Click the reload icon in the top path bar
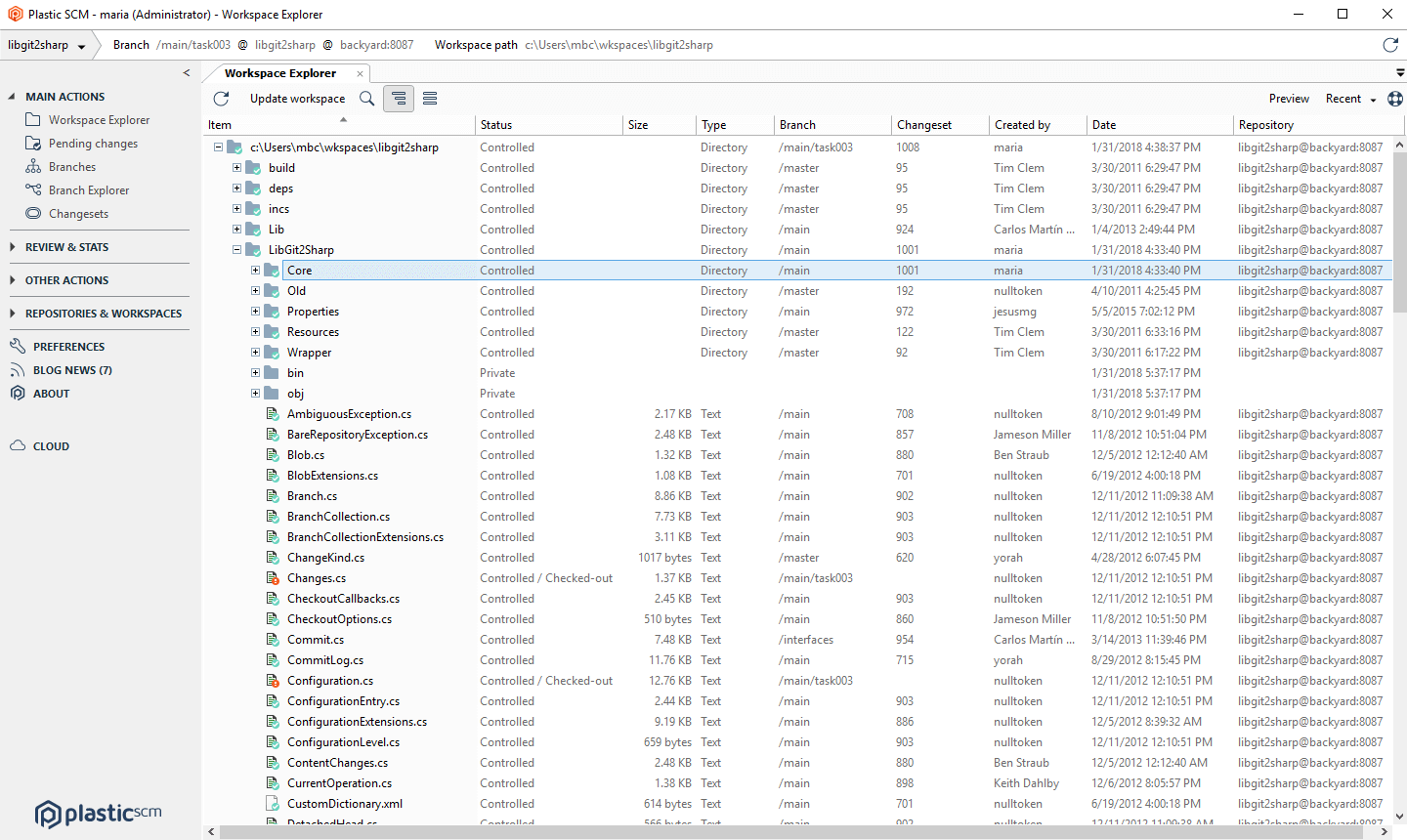This screenshot has width=1407, height=840. (1390, 45)
